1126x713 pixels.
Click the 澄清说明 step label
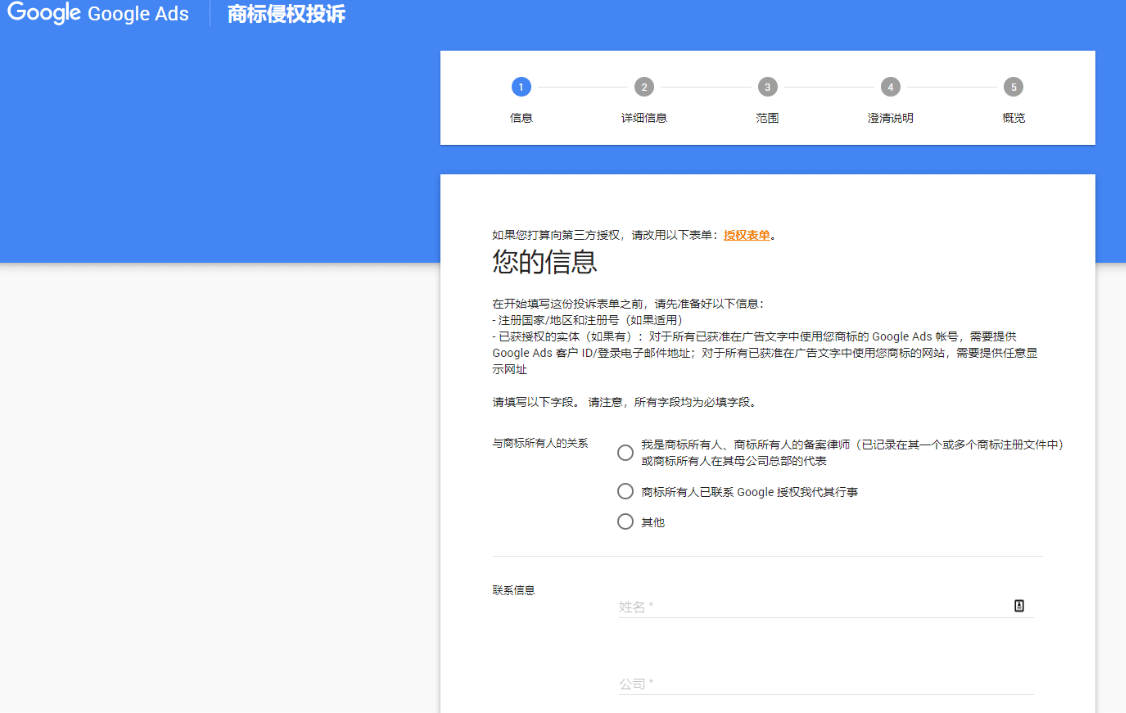pos(890,118)
